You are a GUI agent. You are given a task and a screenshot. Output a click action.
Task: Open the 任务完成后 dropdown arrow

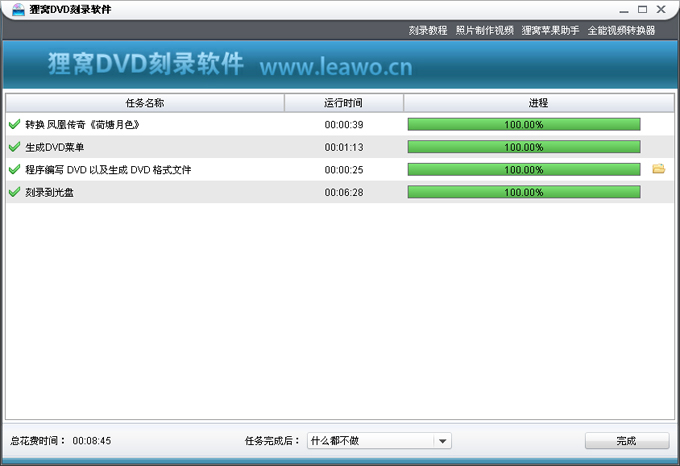pyautogui.click(x=442, y=441)
